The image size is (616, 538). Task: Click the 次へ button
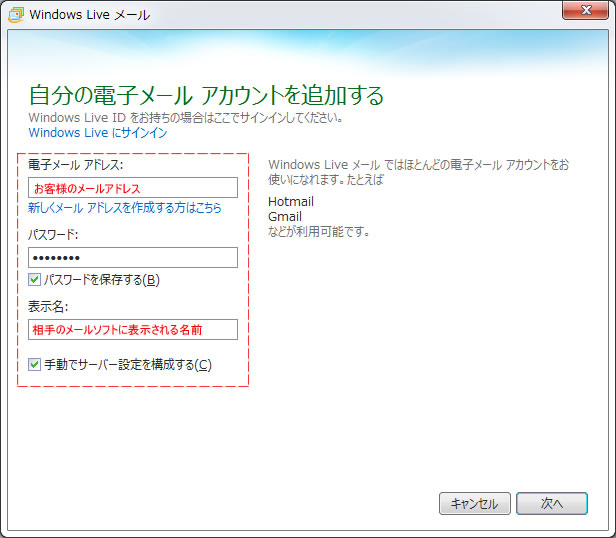552,503
